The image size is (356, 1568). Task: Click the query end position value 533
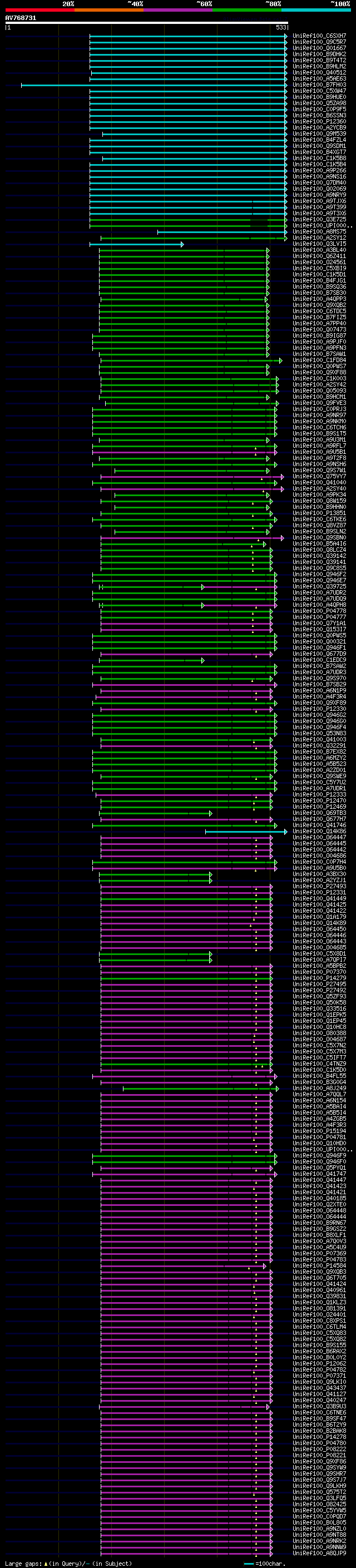(280, 27)
